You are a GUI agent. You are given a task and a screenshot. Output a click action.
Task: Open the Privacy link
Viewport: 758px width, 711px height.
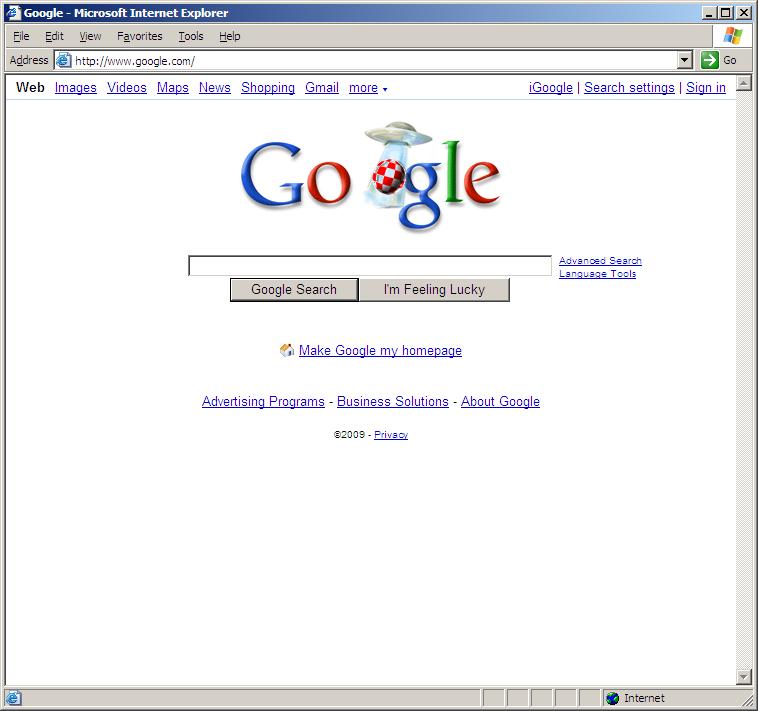tap(391, 435)
